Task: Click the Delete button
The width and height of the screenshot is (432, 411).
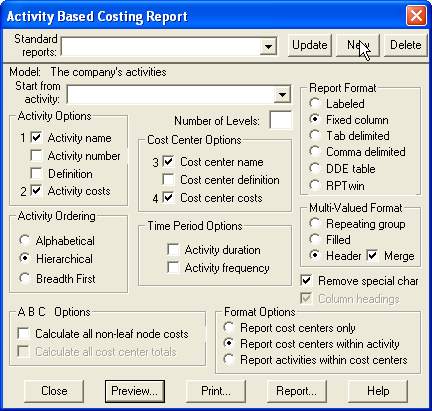Action: [x=406, y=45]
